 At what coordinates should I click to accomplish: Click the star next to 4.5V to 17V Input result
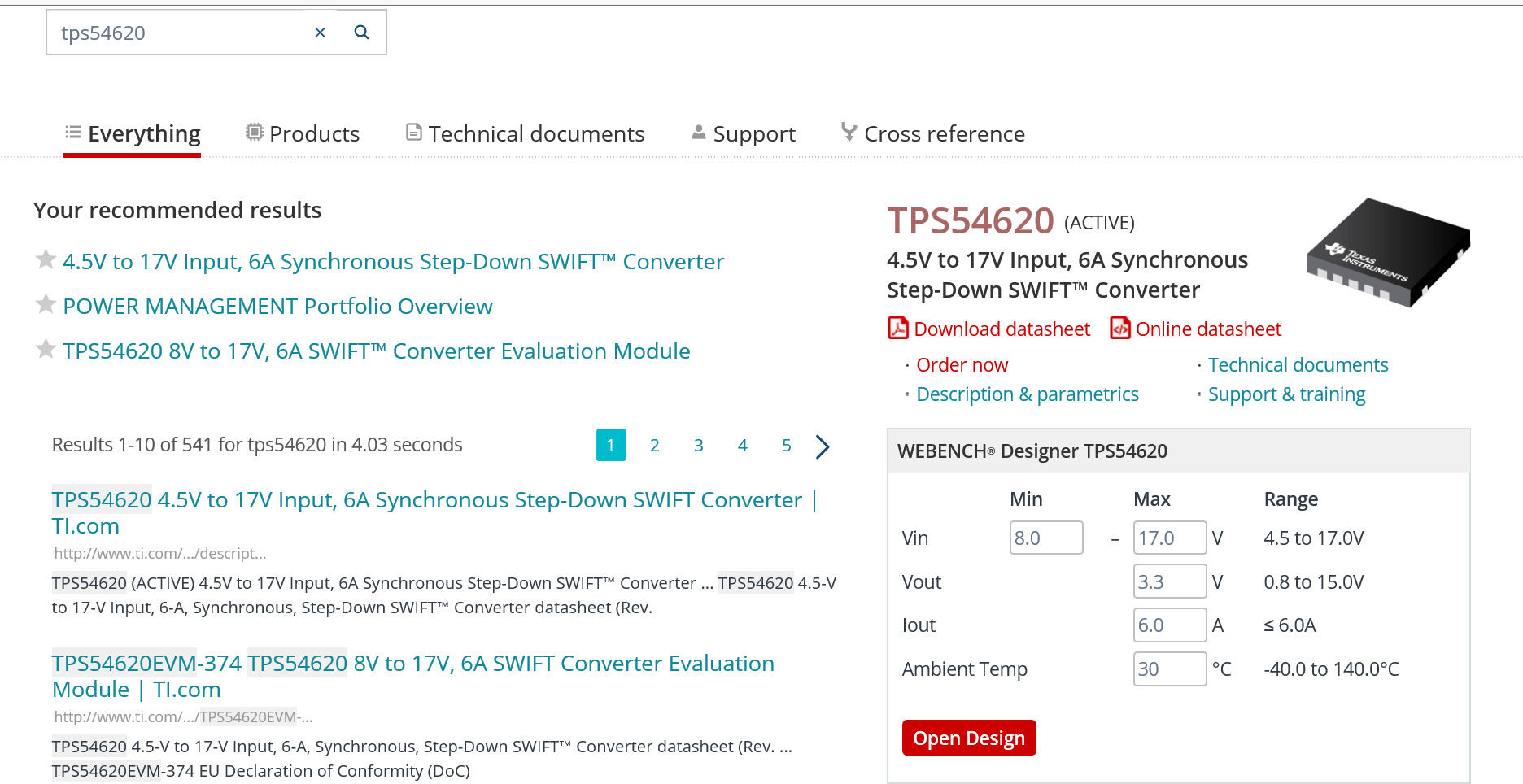click(46, 259)
